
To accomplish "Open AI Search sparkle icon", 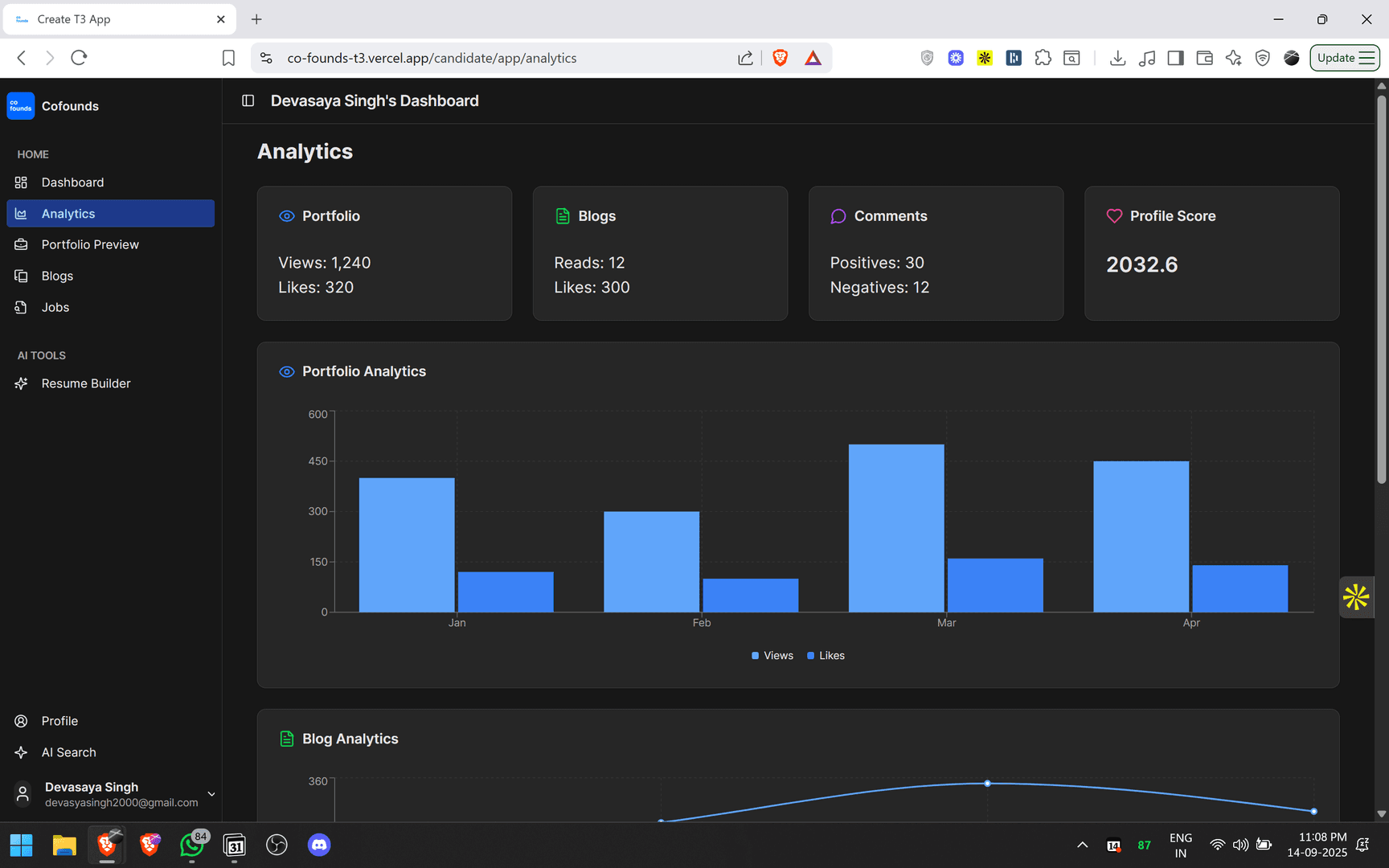I will 22,752.
